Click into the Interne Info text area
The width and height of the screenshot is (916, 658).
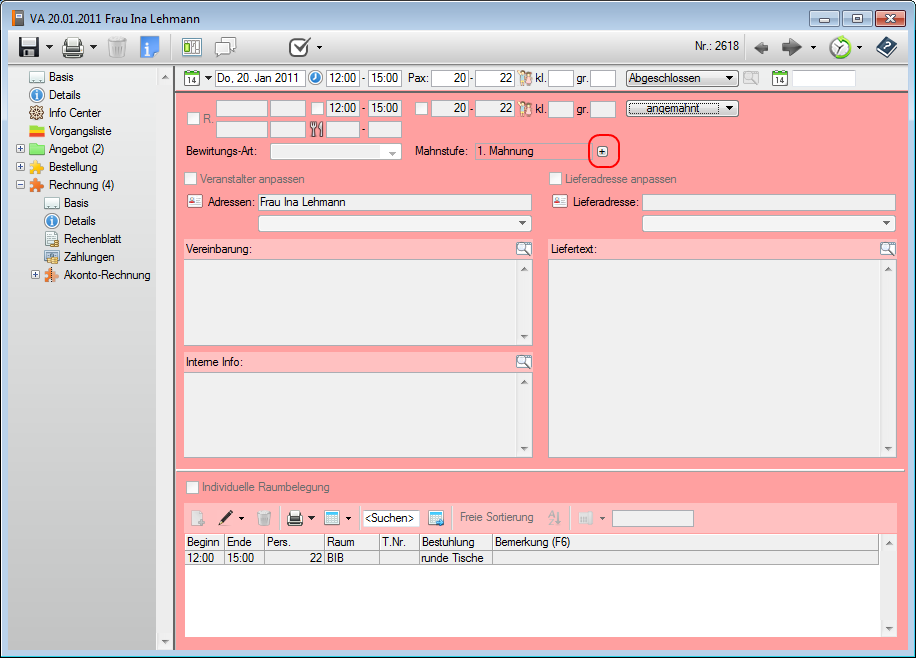(x=351, y=414)
